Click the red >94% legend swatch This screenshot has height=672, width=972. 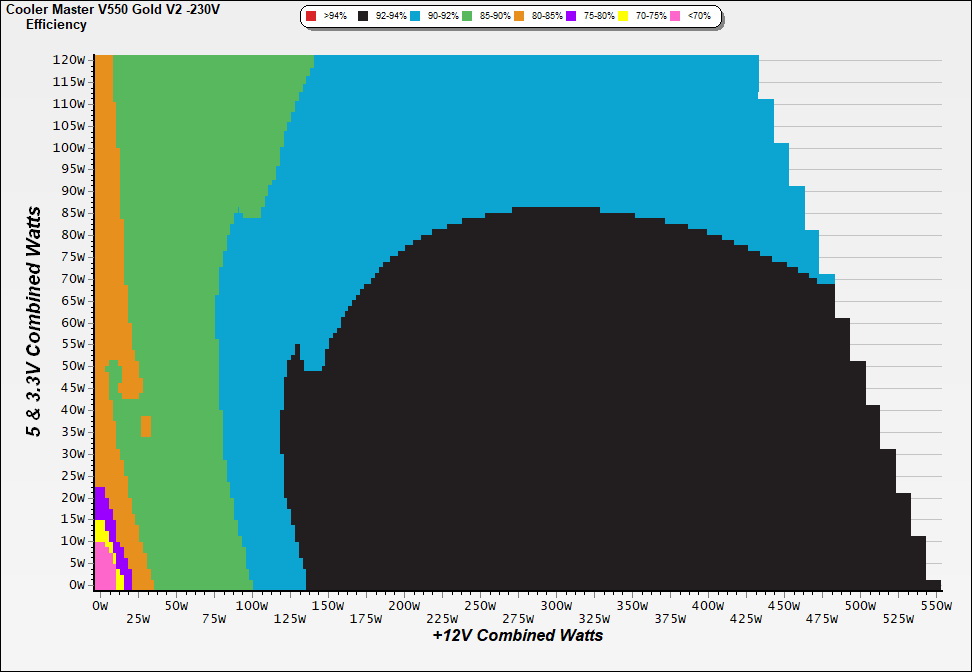[x=311, y=17]
